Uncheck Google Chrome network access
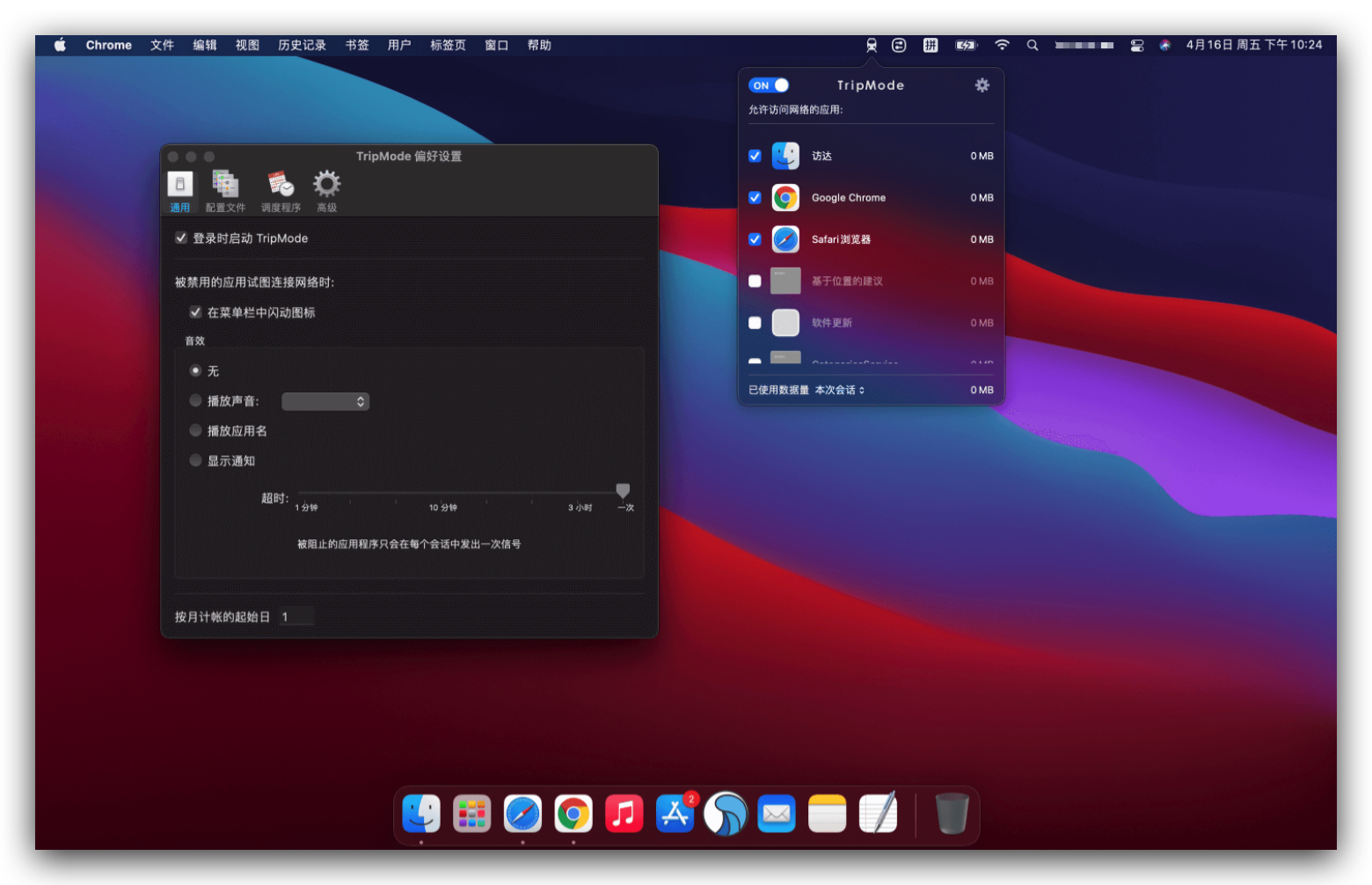 click(x=755, y=198)
